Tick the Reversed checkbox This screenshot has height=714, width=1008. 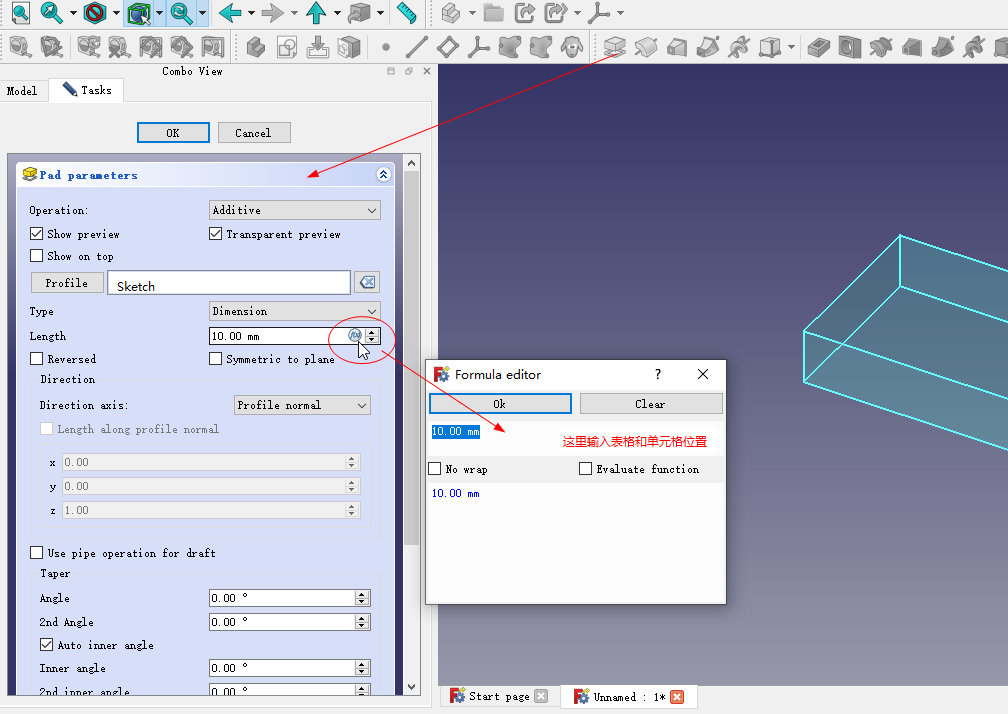point(37,359)
